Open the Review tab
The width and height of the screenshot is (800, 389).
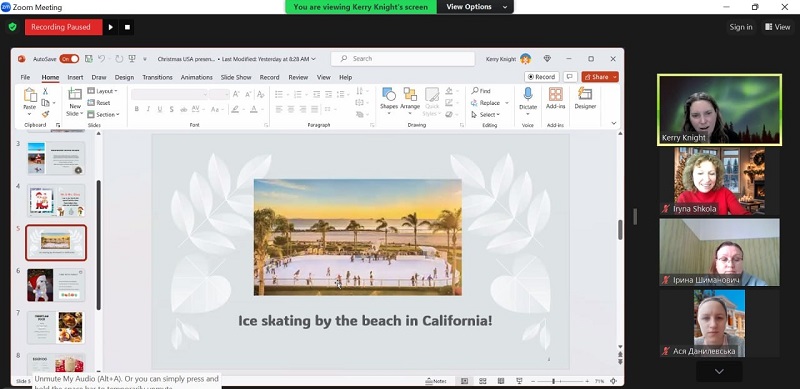coord(298,77)
